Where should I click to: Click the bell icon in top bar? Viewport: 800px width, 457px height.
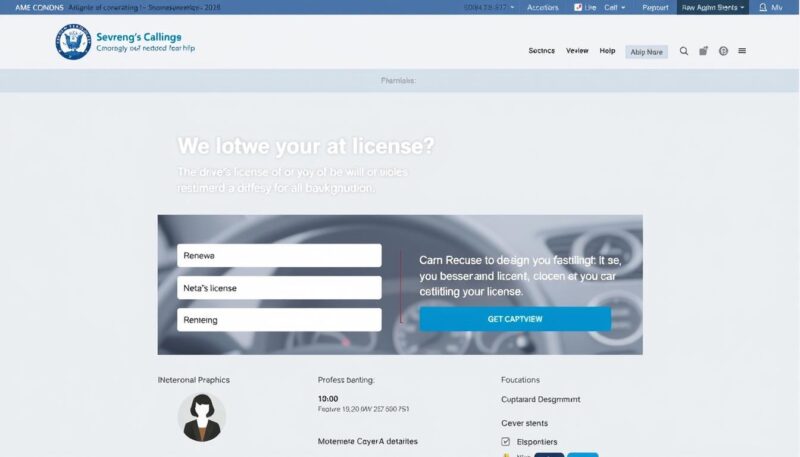(764, 7)
